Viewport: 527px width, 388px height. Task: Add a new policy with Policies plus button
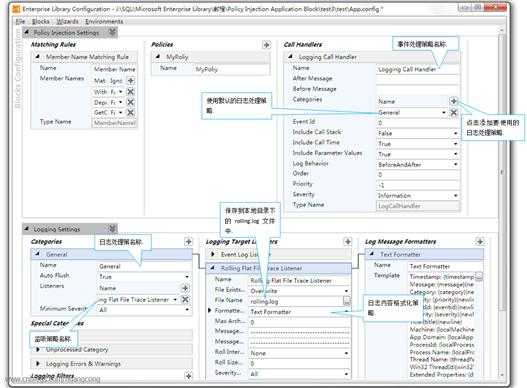tap(267, 45)
